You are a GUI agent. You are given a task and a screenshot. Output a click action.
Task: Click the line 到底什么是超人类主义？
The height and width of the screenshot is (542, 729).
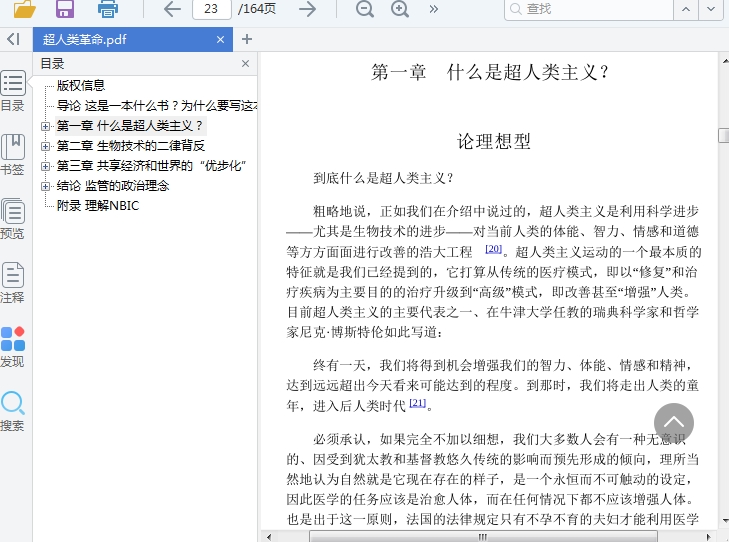[x=383, y=178]
